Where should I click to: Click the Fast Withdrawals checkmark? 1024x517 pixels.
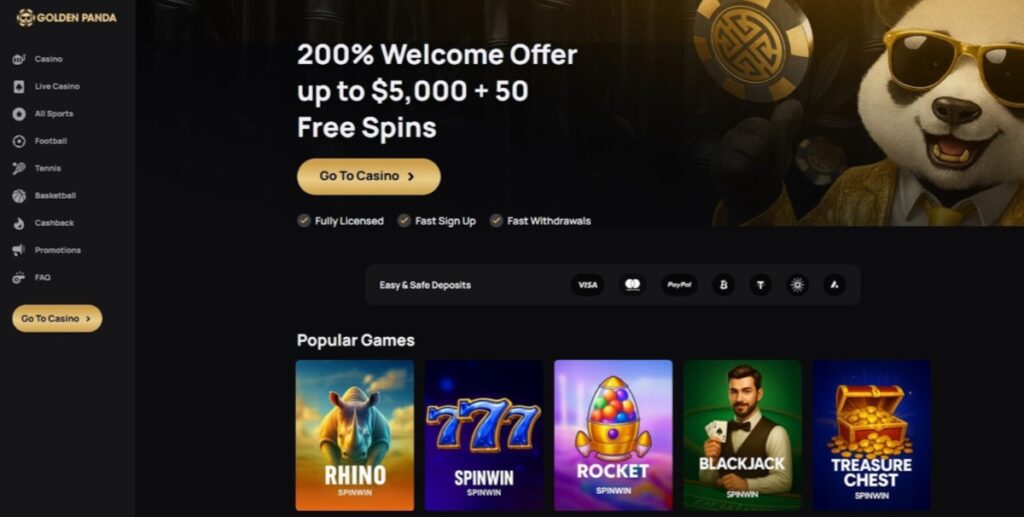(496, 220)
